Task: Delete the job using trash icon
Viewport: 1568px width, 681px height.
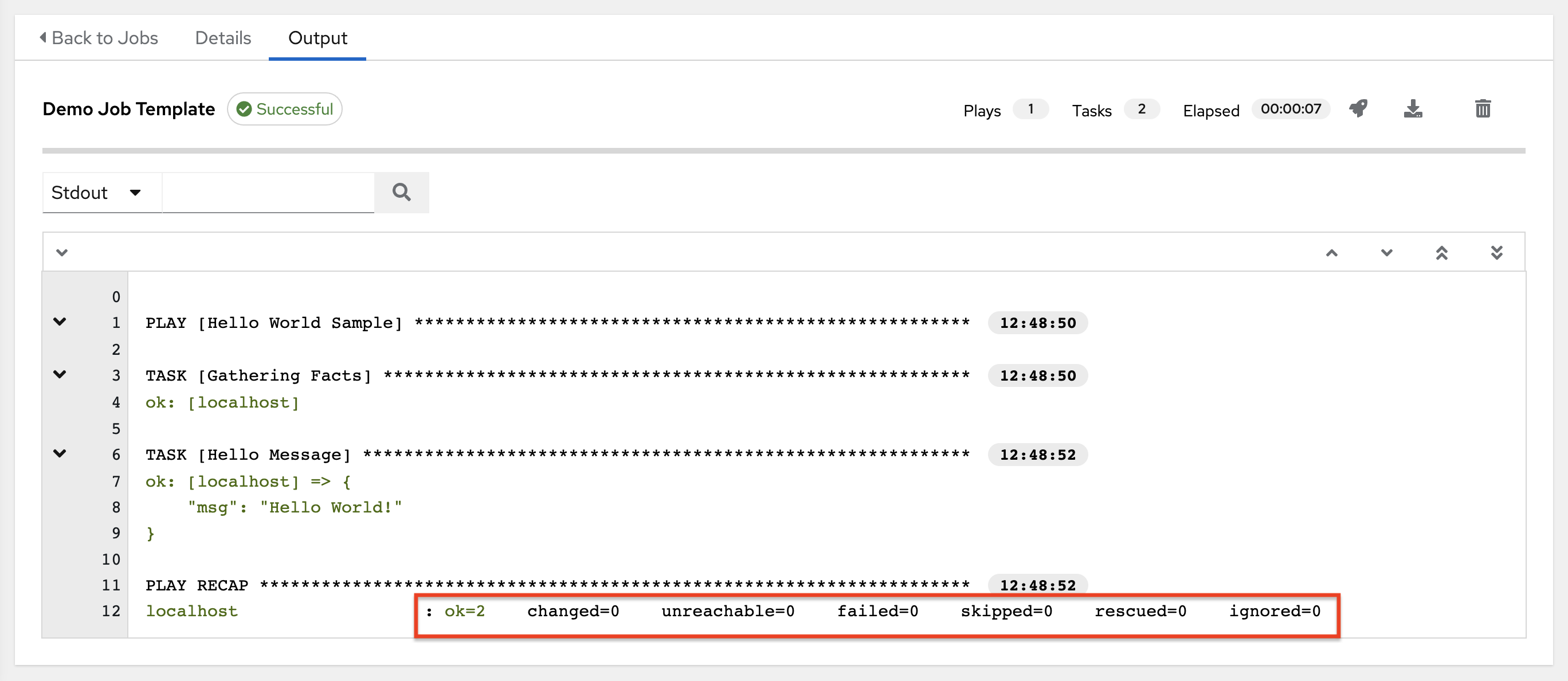Action: coord(1483,109)
